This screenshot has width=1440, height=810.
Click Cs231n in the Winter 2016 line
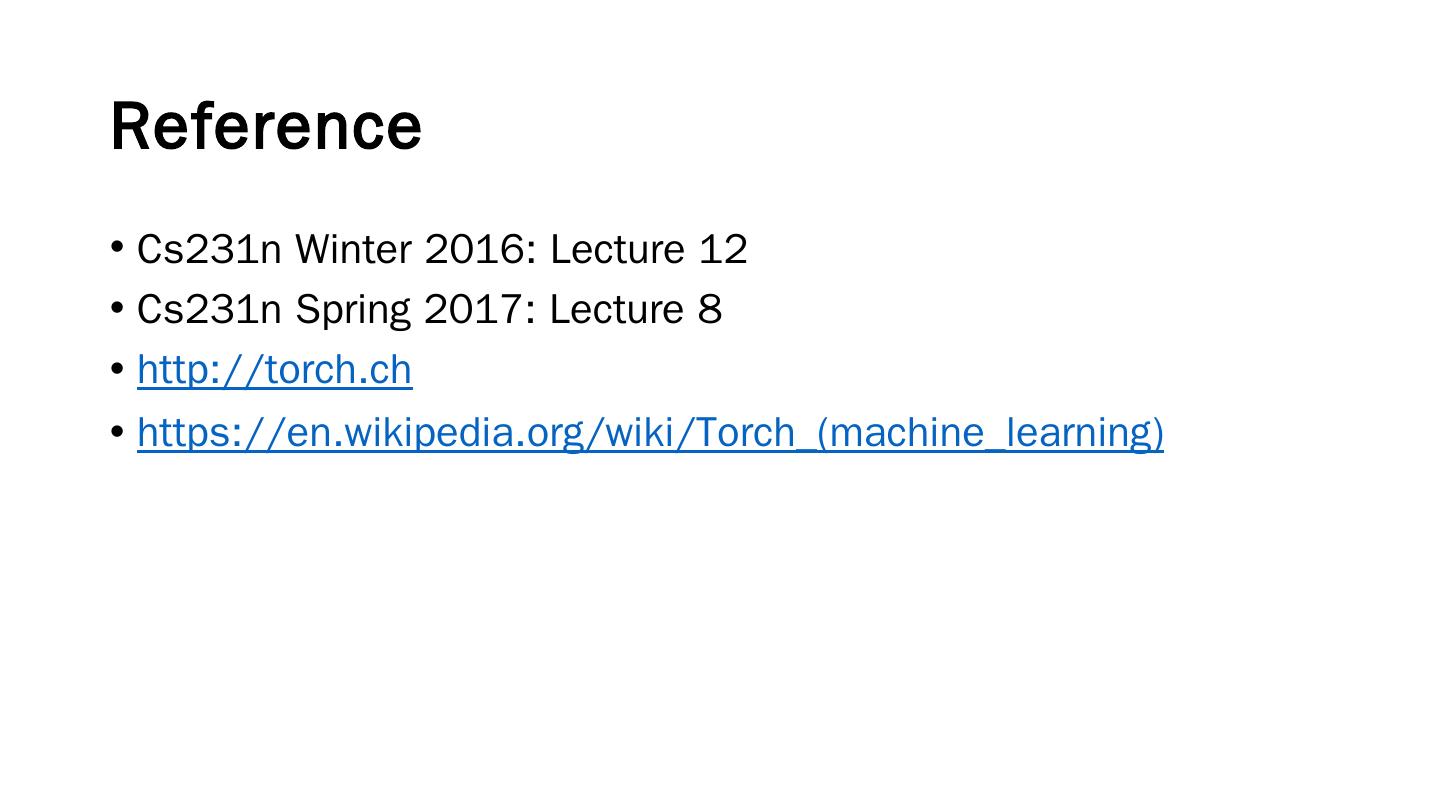[x=209, y=249]
